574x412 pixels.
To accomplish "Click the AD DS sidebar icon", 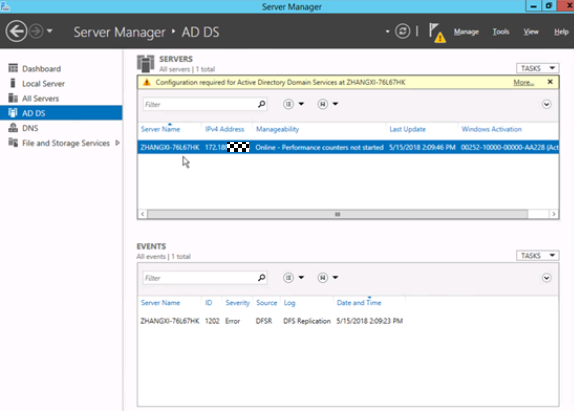I will (x=13, y=113).
